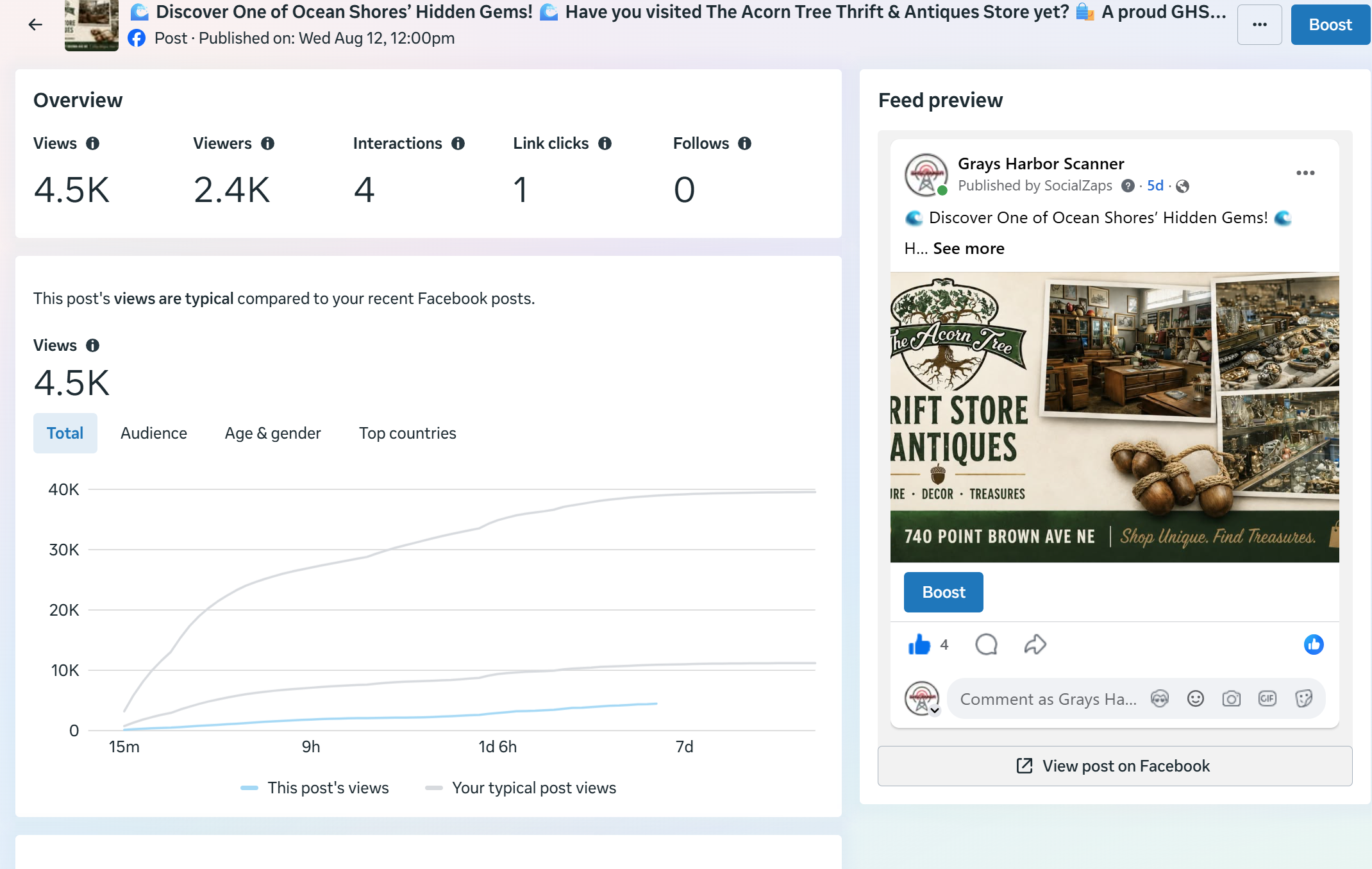The image size is (1372, 869).
Task: Click View post on Facebook
Action: pos(1115,766)
